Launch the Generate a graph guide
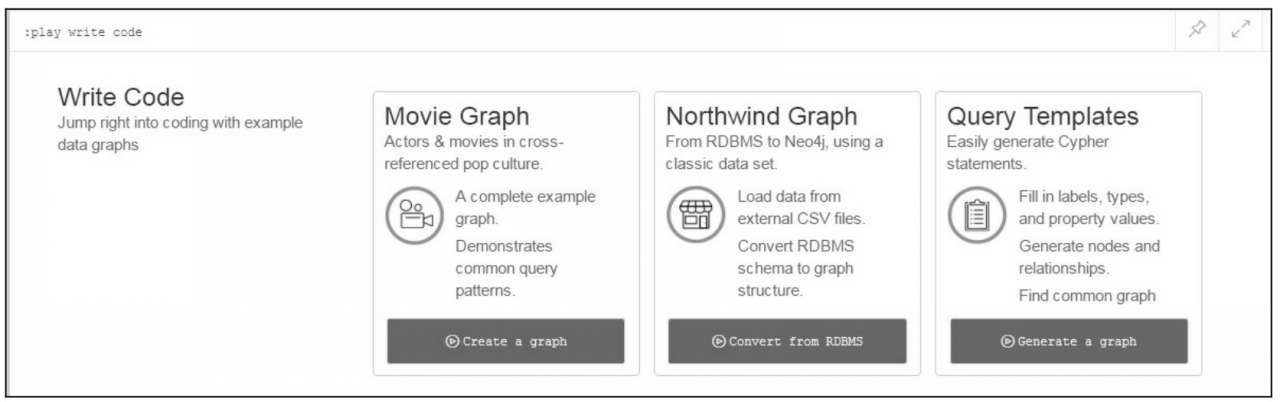This screenshot has width=1280, height=402. [1069, 341]
